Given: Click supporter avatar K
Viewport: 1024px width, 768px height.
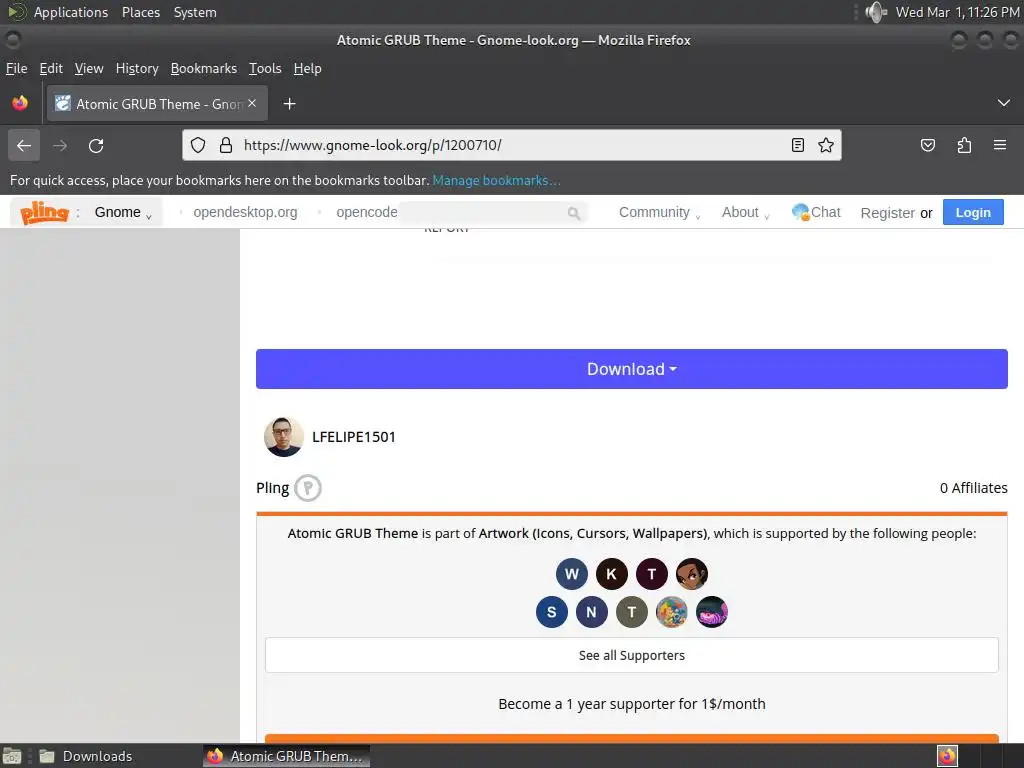Looking at the screenshot, I should pos(611,574).
